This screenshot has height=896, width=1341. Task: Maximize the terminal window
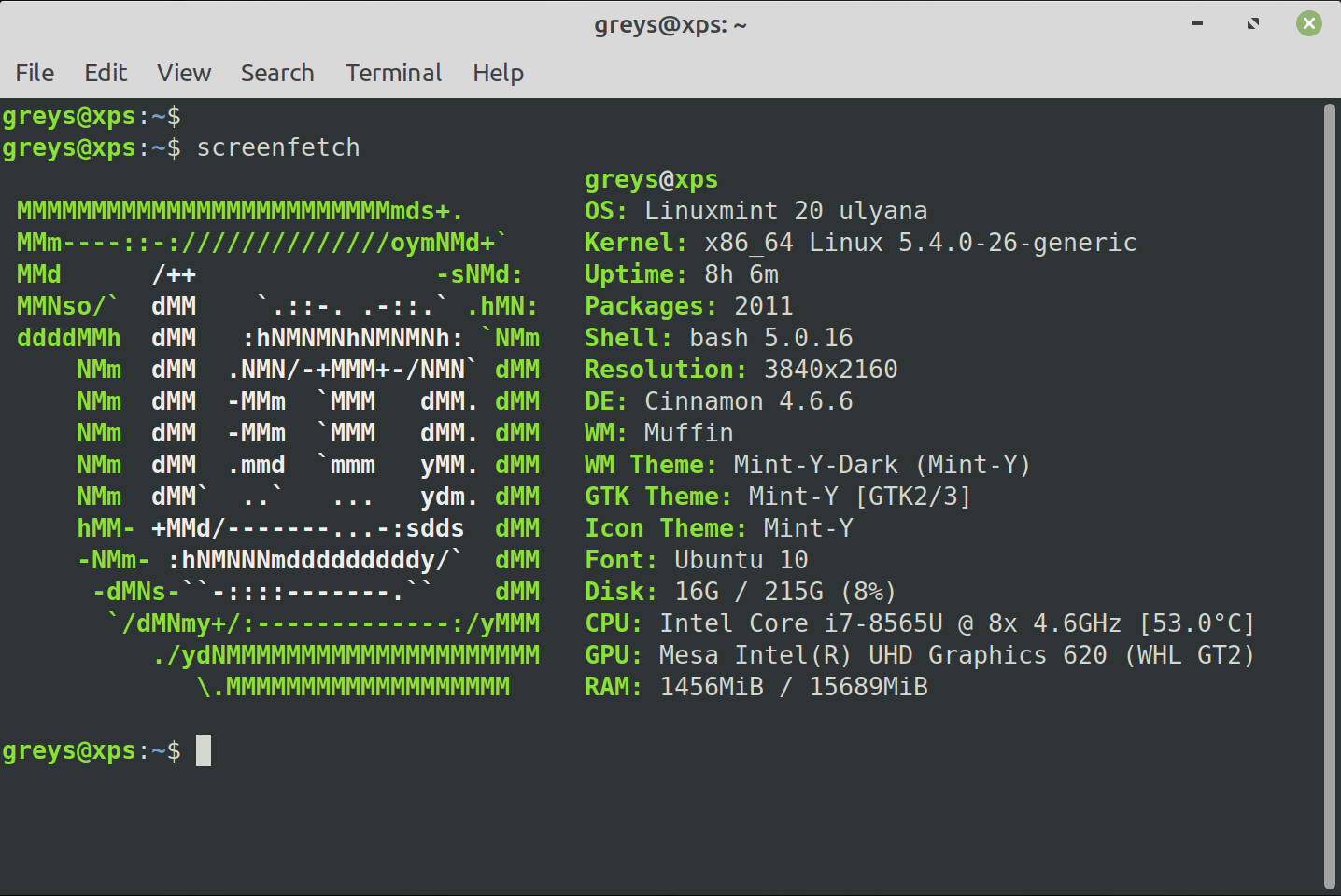(1253, 23)
